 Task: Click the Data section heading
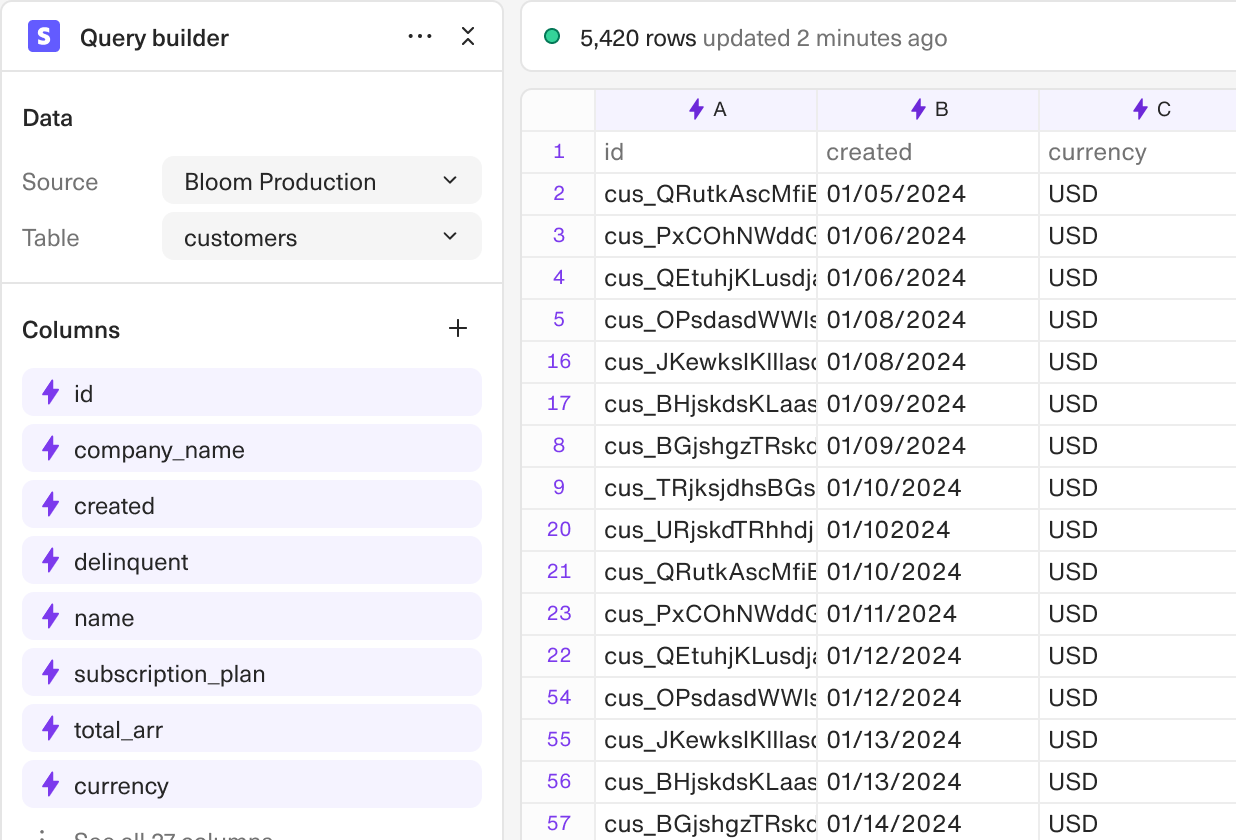point(48,118)
